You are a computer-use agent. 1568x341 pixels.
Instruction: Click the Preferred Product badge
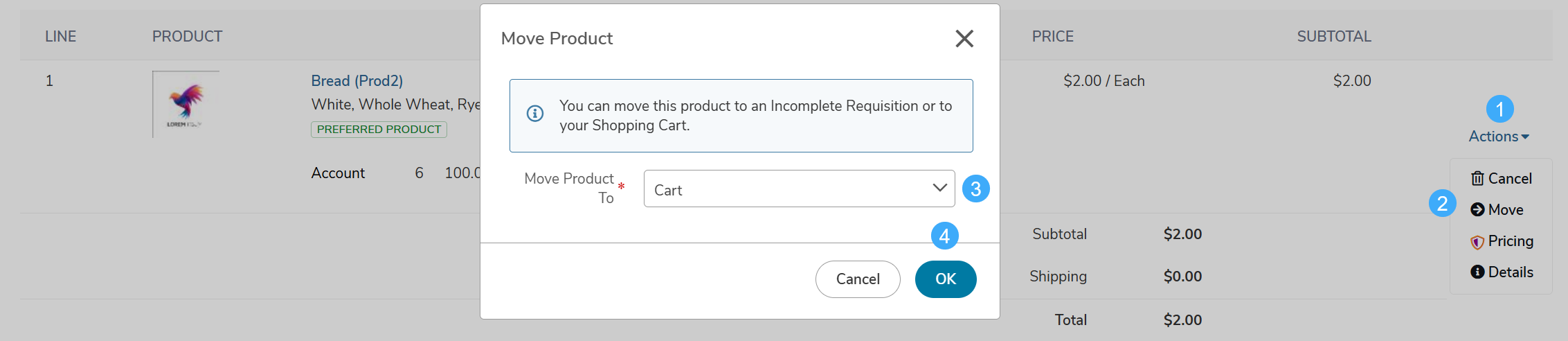[379, 130]
